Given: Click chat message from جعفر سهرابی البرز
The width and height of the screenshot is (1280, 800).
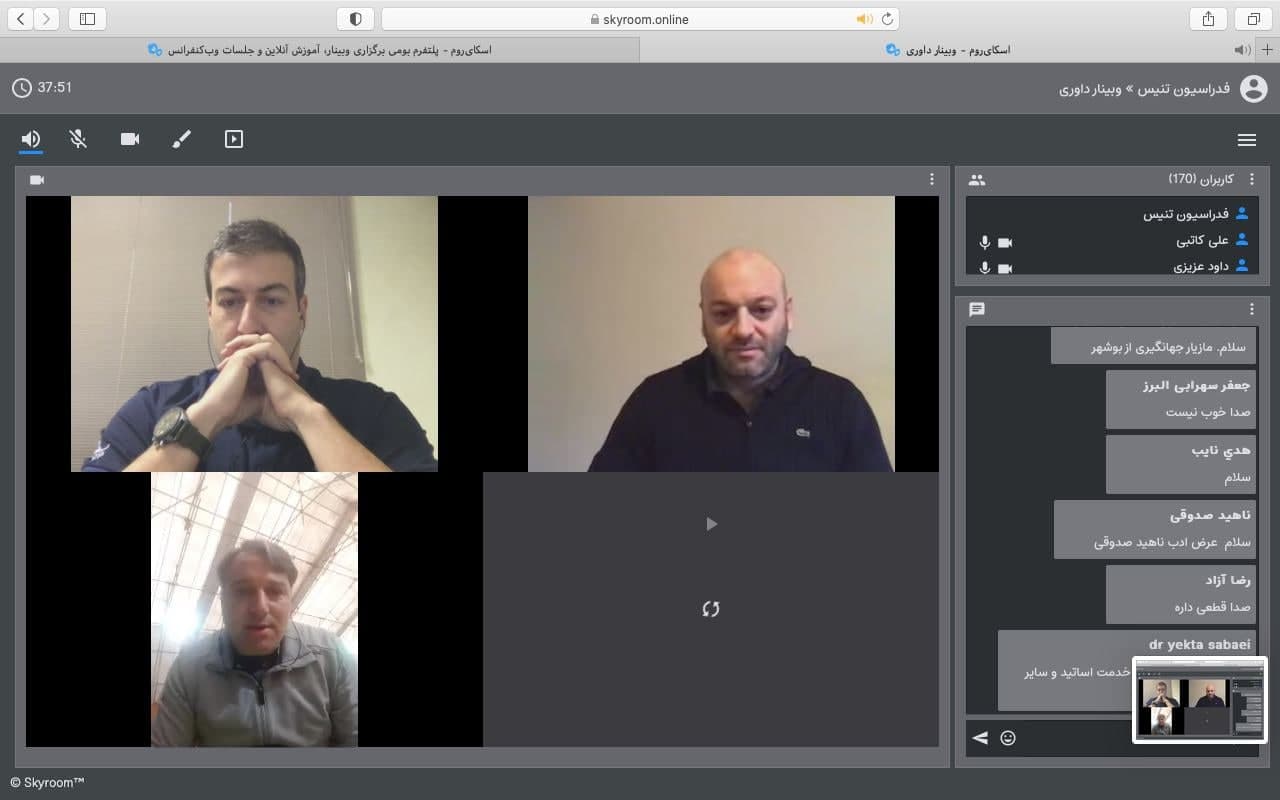Looking at the screenshot, I should (1181, 399).
